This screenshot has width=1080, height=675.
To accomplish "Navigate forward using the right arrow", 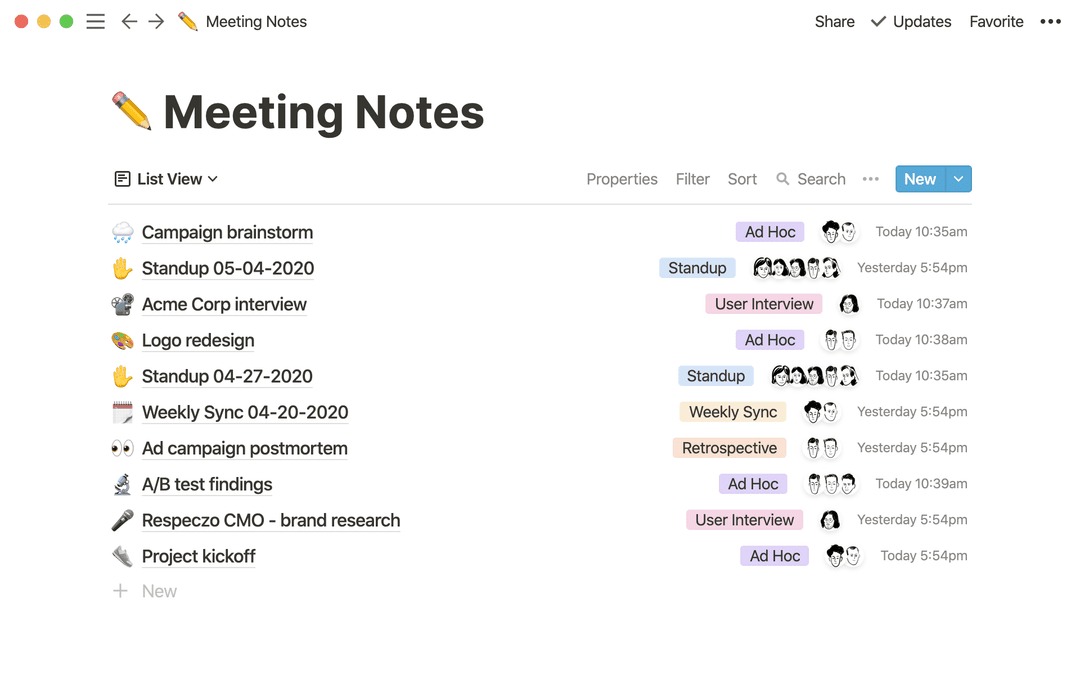I will pyautogui.click(x=157, y=21).
